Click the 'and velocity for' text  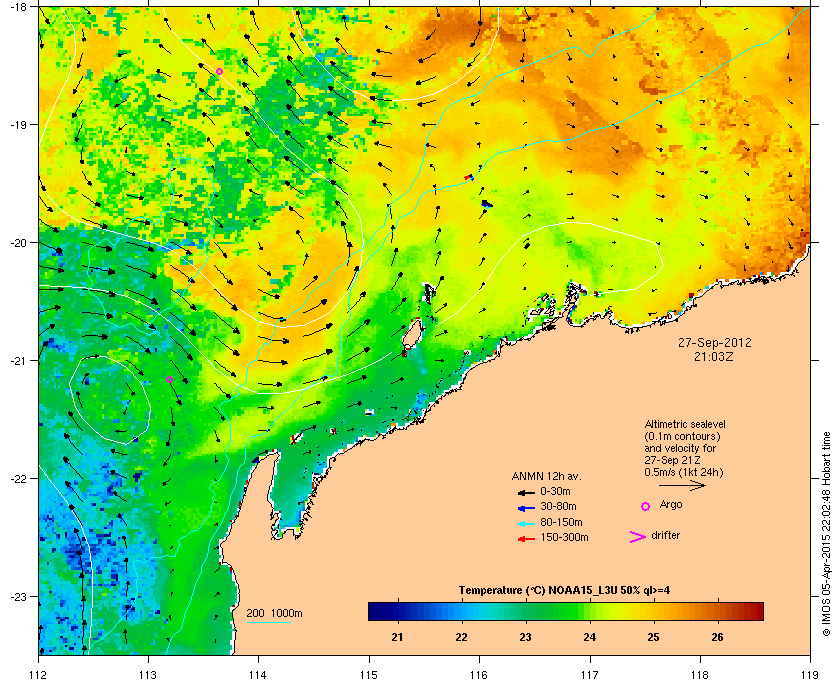[680, 448]
